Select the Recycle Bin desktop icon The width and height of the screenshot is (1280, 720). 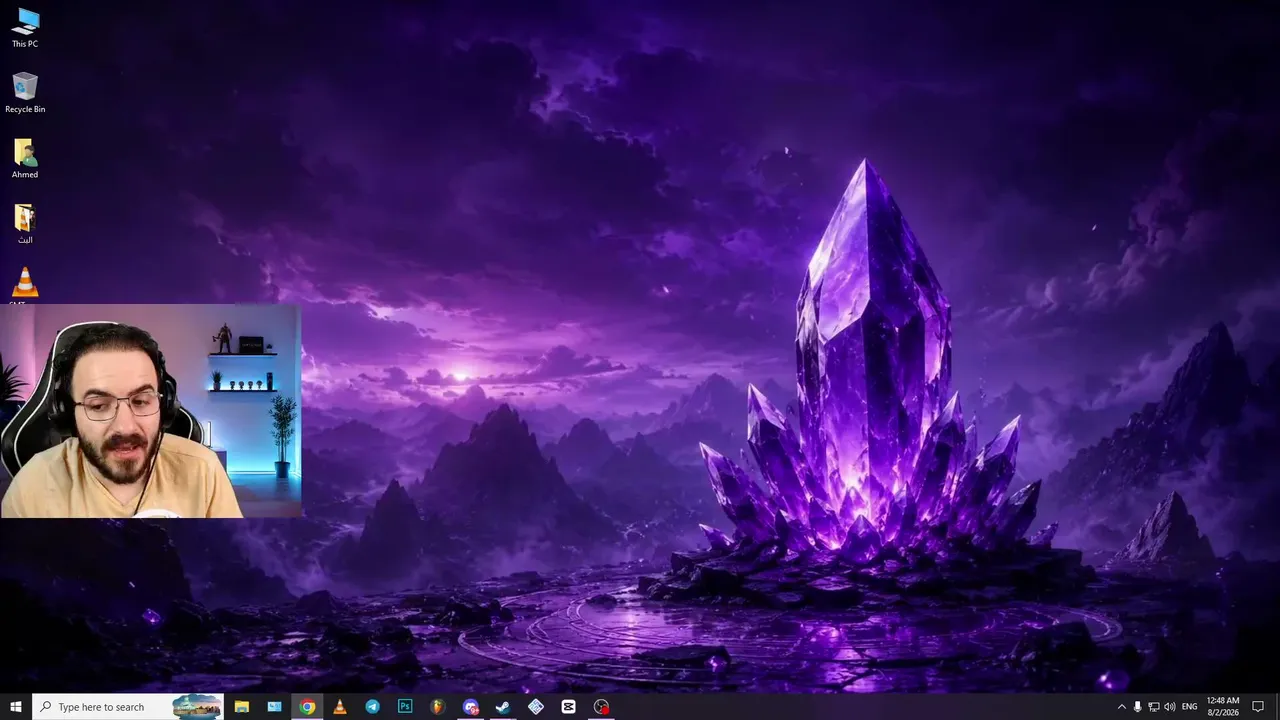point(25,93)
